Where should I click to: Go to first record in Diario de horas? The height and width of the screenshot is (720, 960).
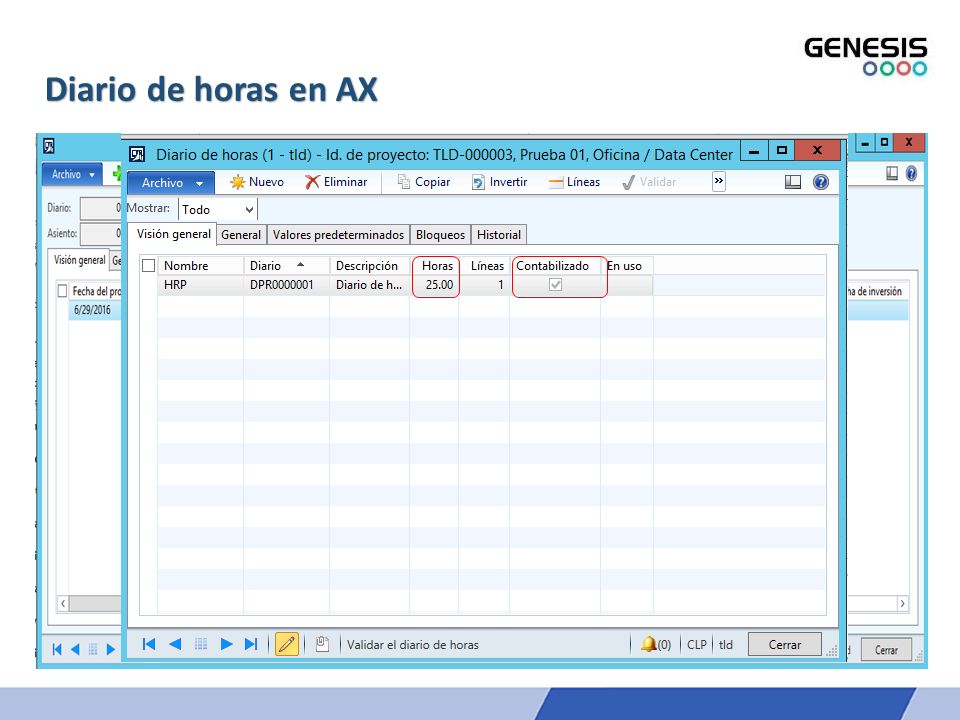pyautogui.click(x=149, y=644)
